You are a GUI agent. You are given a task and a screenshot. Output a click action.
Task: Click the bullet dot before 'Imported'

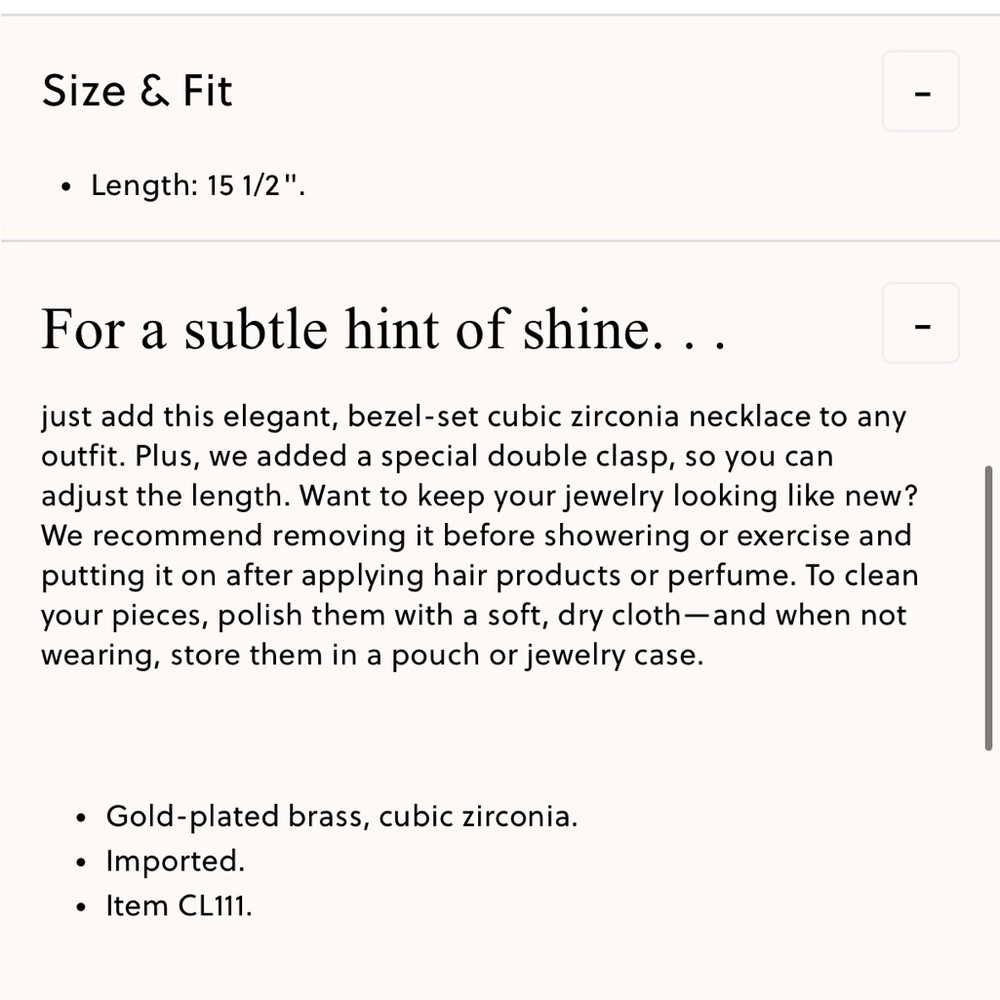pos(80,863)
